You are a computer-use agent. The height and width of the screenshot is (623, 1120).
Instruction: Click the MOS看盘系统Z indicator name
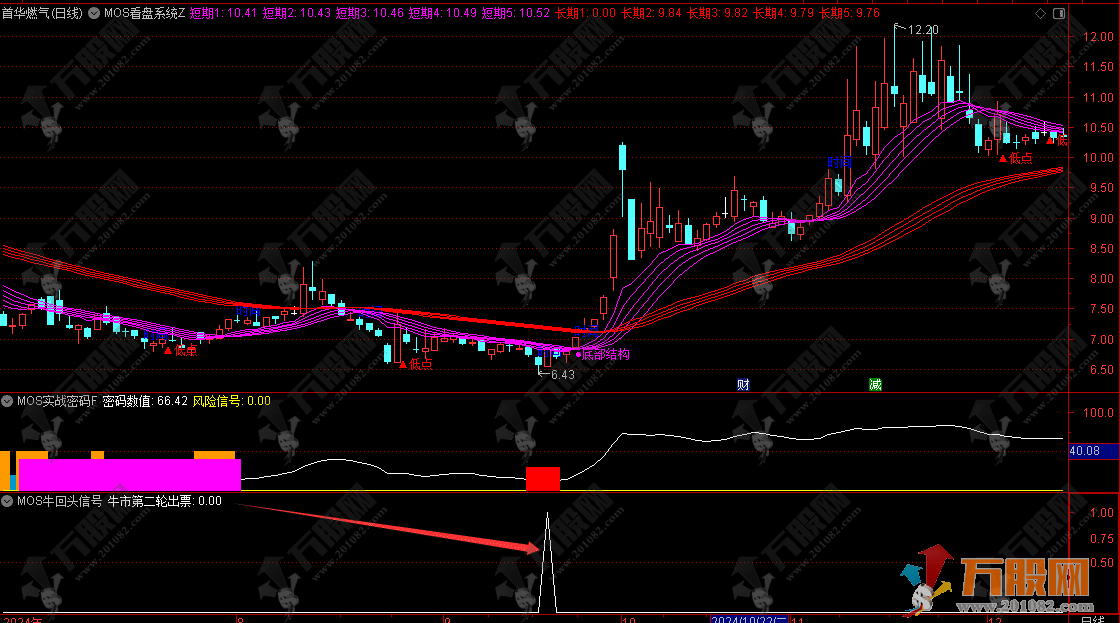144,13
